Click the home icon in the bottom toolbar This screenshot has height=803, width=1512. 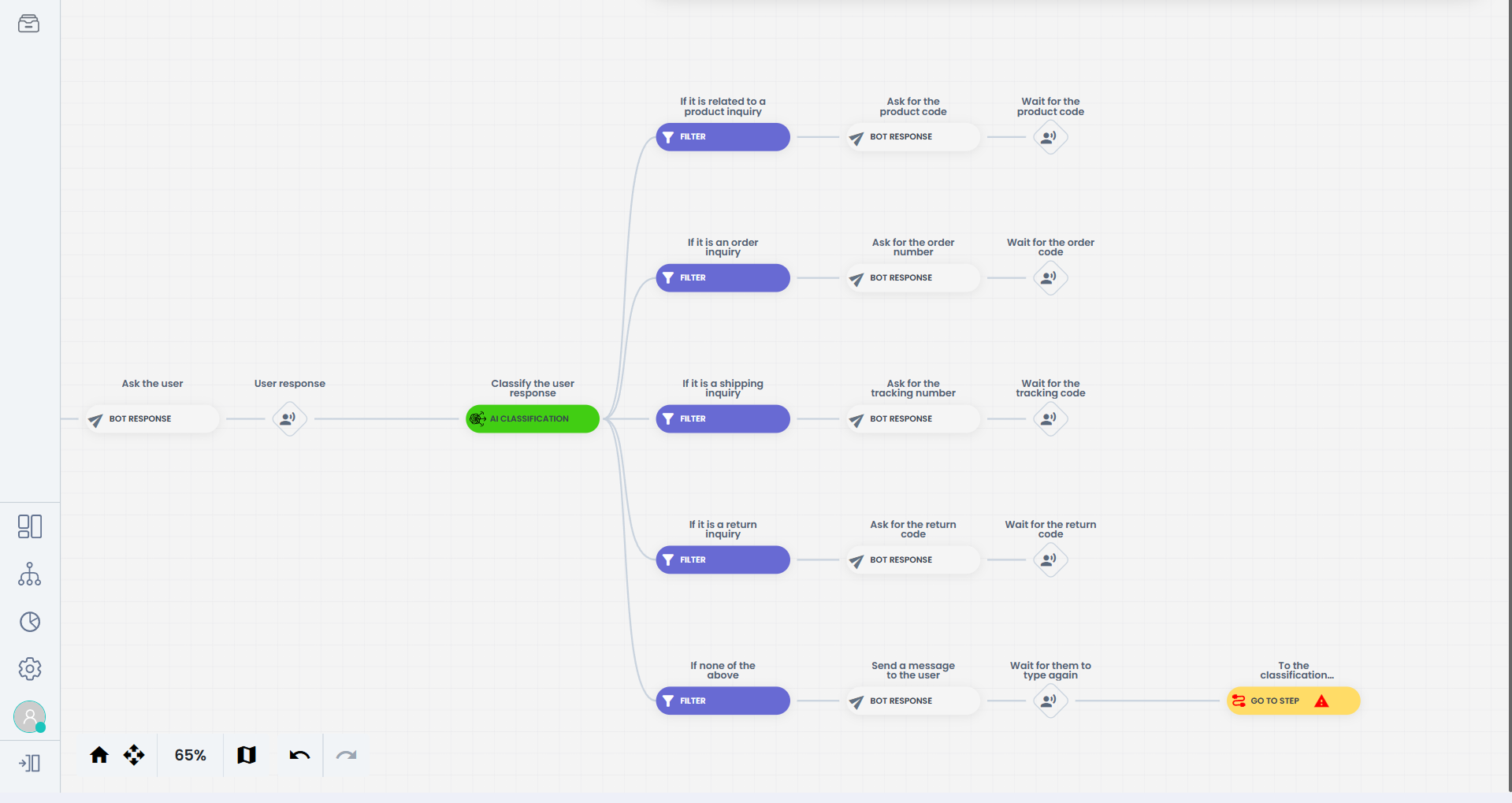coord(99,755)
